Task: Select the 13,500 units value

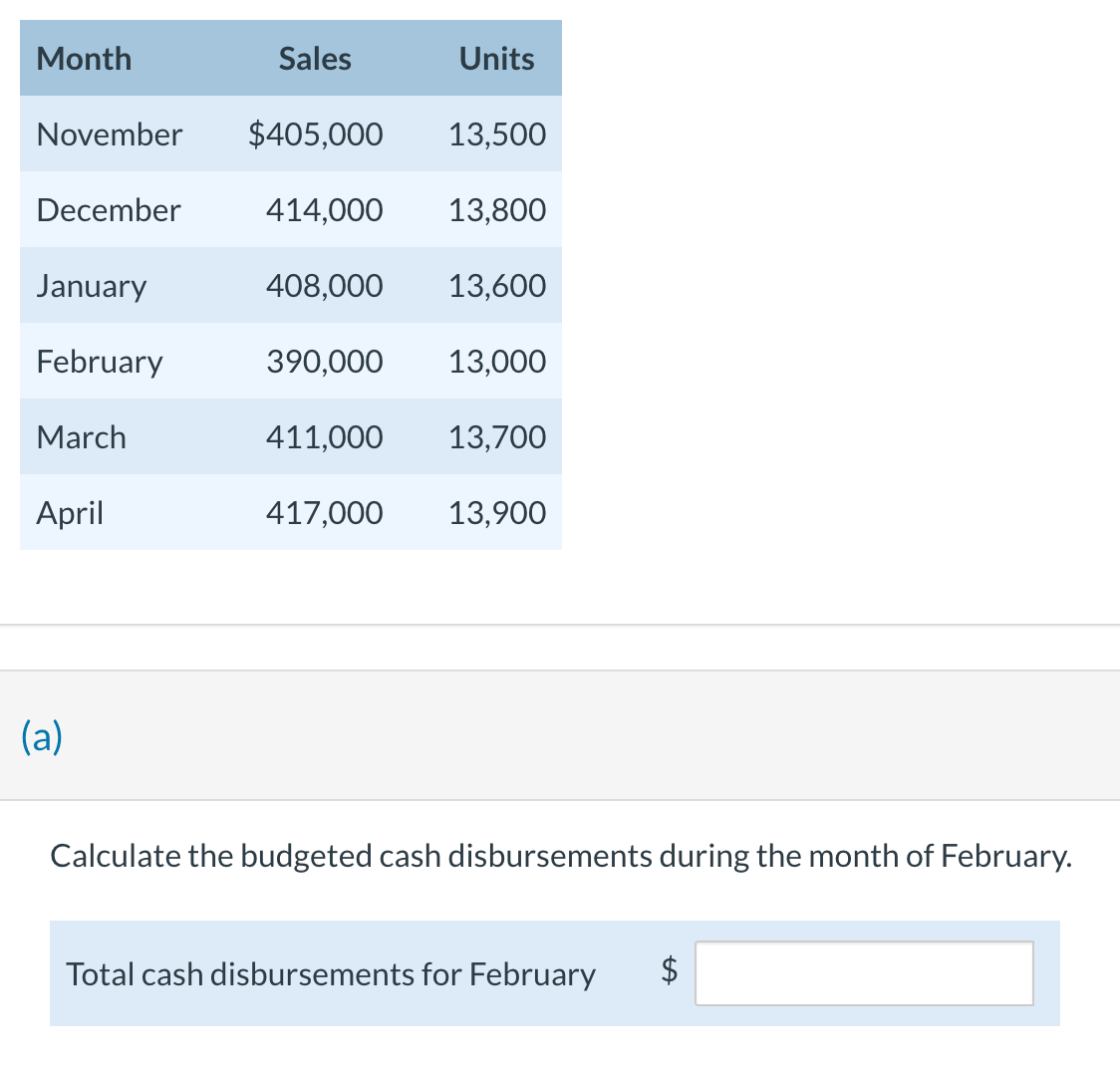Action: coord(497,134)
